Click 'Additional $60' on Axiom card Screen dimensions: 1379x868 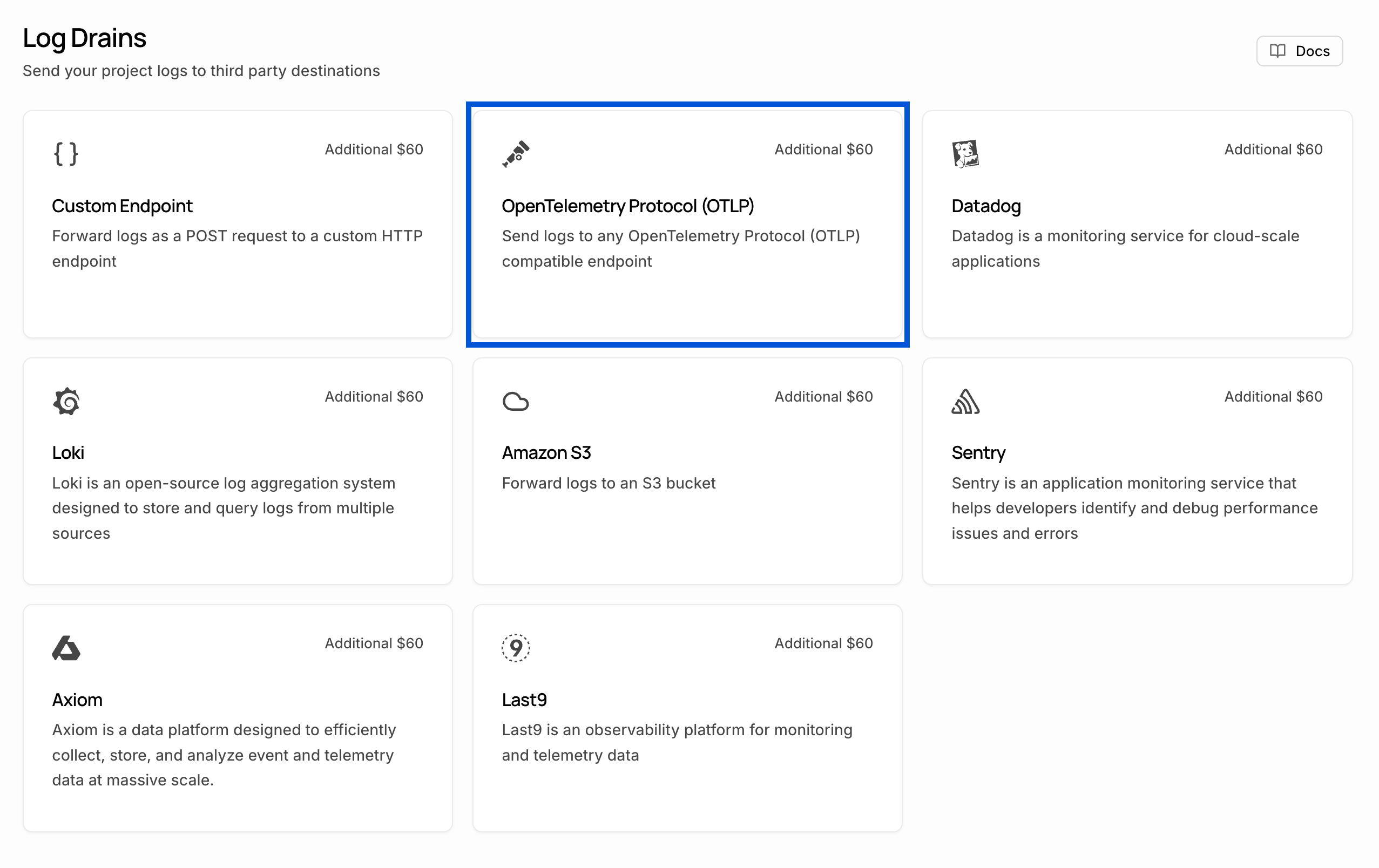click(374, 643)
